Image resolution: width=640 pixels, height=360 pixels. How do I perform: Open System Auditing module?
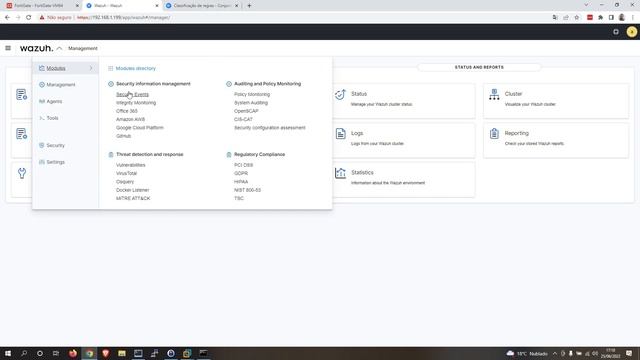[x=251, y=103]
